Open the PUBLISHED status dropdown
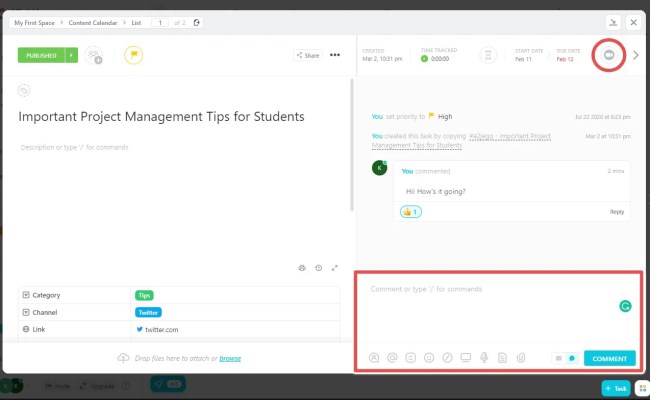Screen dimensions: 650x400 41,55
